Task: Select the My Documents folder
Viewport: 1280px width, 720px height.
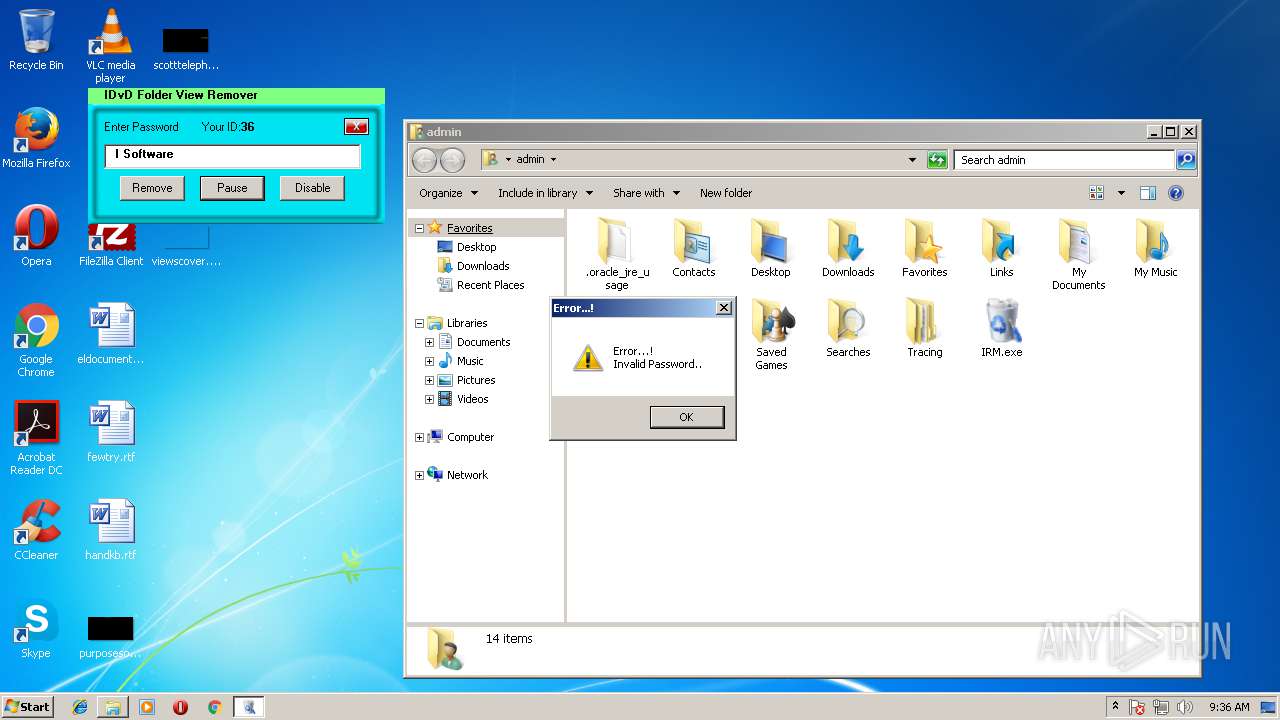Action: pyautogui.click(x=1079, y=254)
